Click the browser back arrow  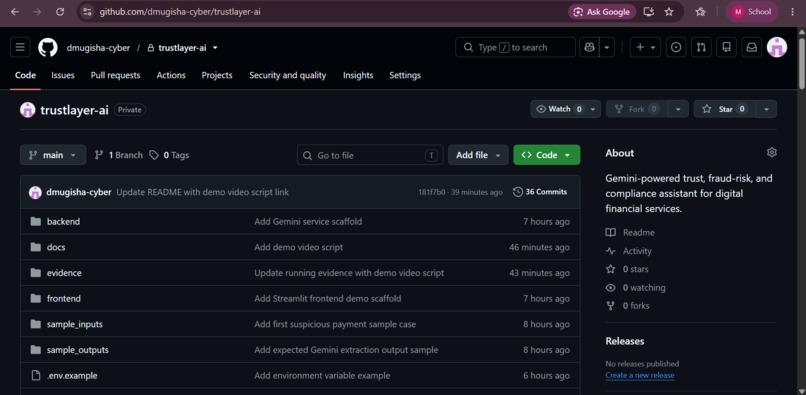pyautogui.click(x=14, y=12)
